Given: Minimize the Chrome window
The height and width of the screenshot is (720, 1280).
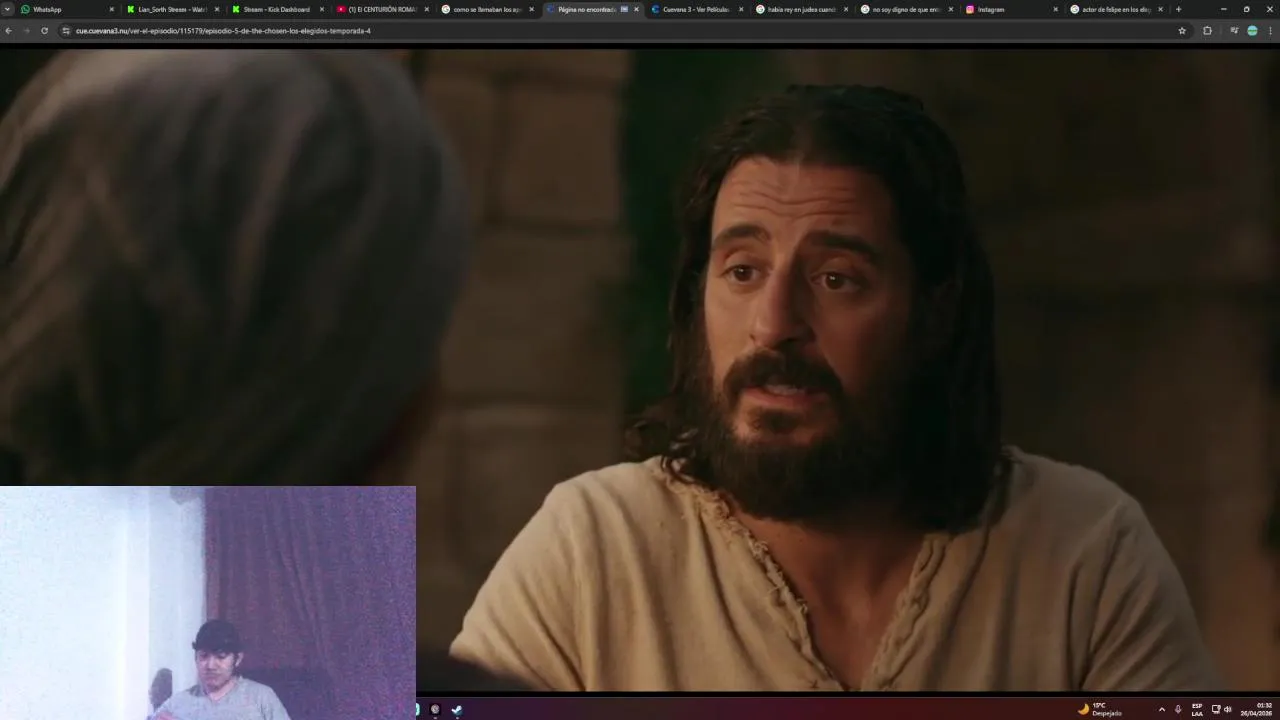Looking at the screenshot, I should [1223, 9].
